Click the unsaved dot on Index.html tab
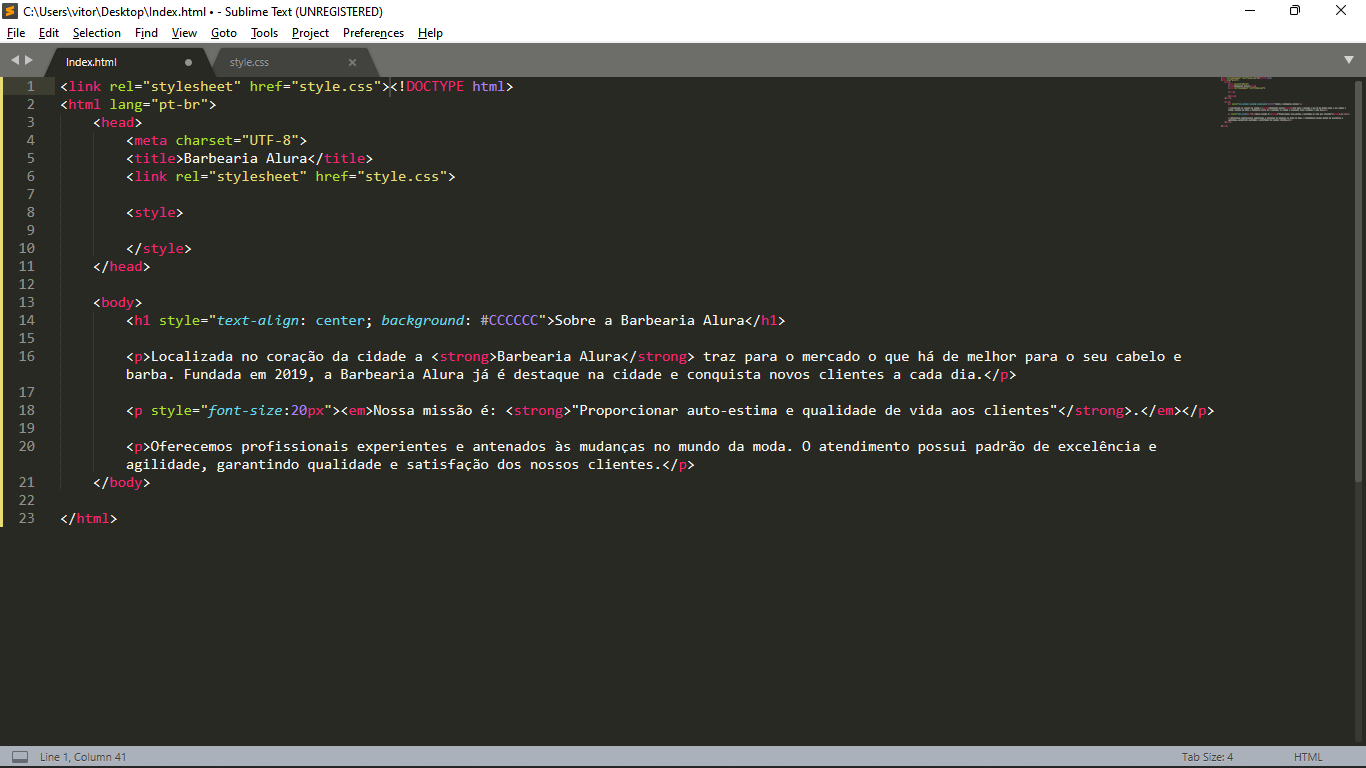1366x768 pixels. point(188,62)
